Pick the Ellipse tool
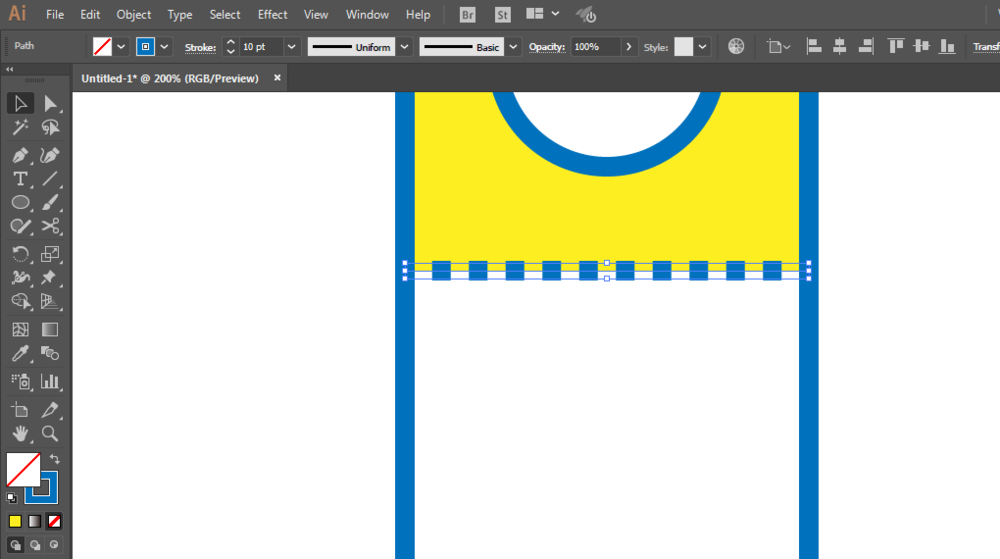The height and width of the screenshot is (559, 1000). pos(20,203)
